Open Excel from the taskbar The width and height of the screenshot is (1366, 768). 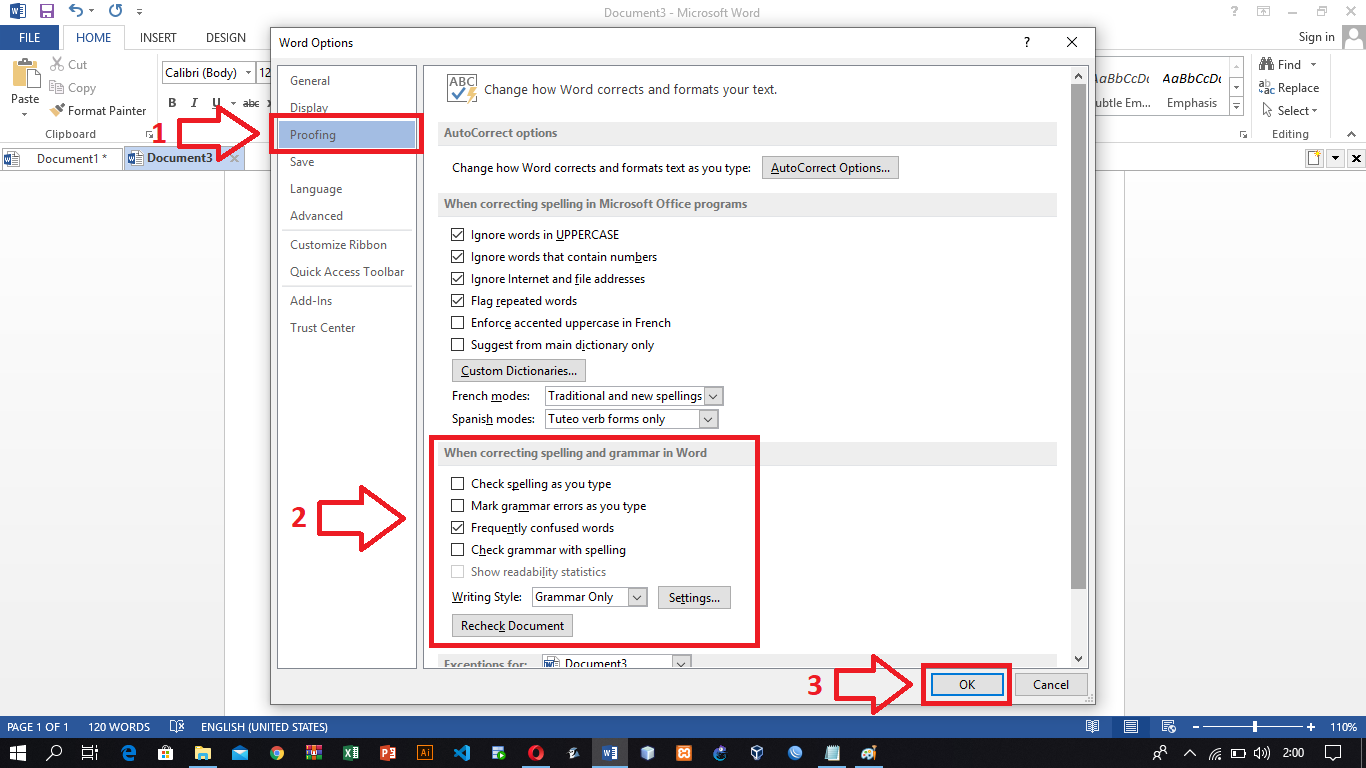pyautogui.click(x=351, y=753)
